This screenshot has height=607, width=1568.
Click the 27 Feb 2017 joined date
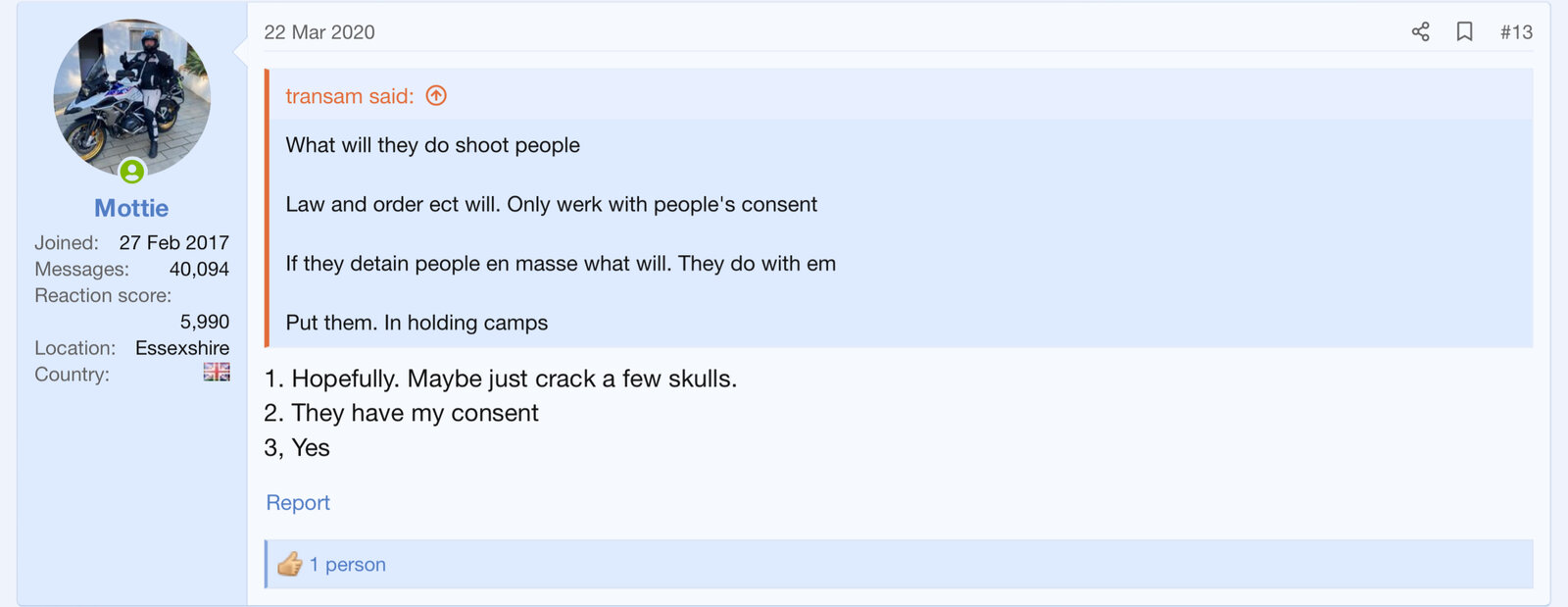(174, 242)
